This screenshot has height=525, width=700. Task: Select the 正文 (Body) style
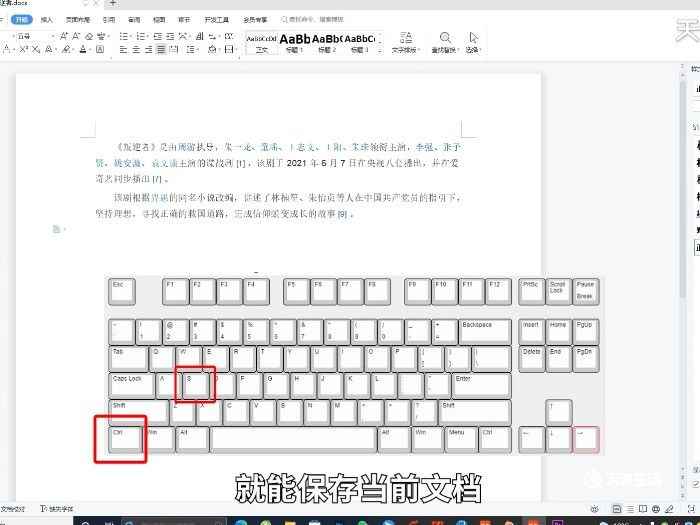pos(261,43)
